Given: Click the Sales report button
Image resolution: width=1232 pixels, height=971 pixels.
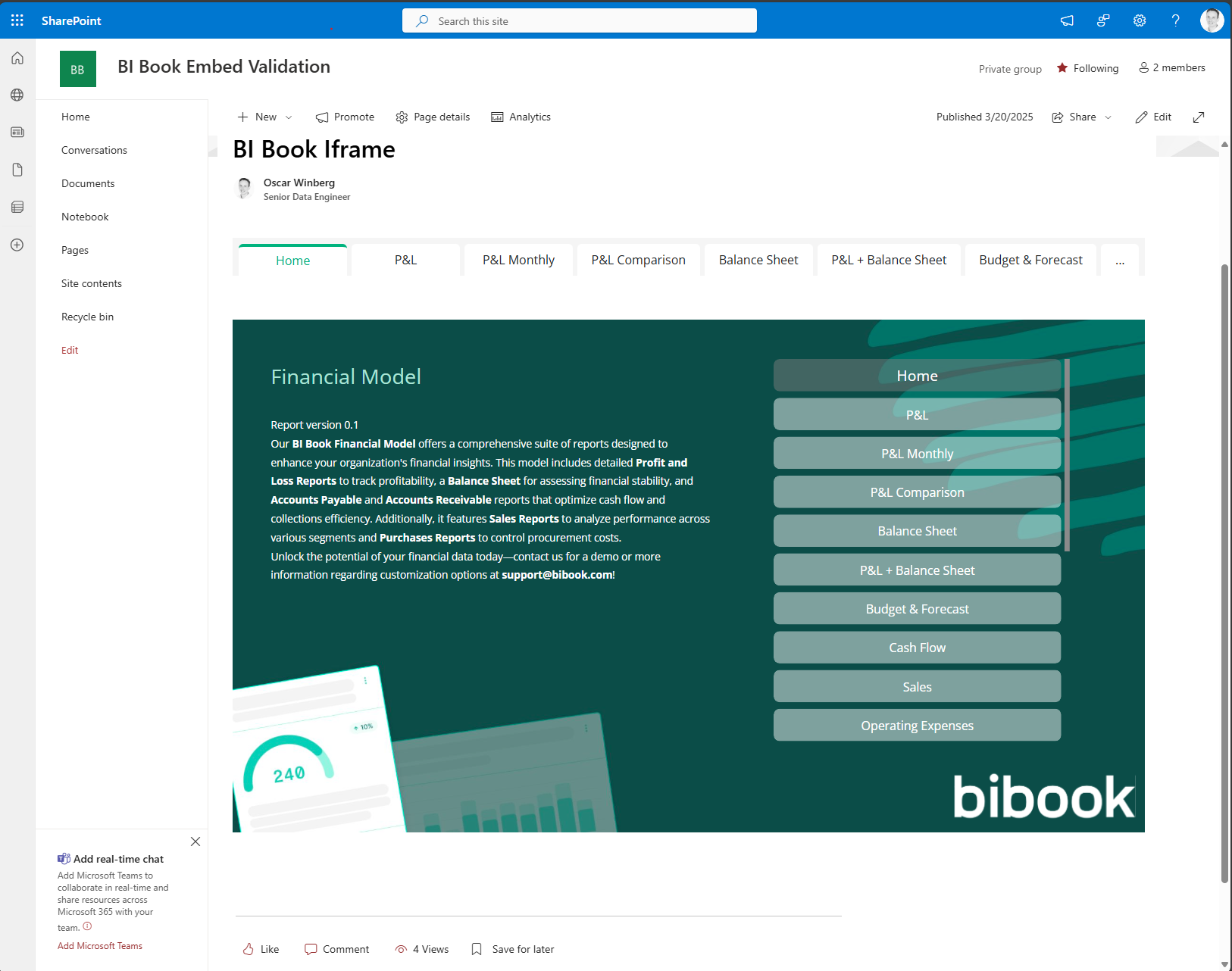Looking at the screenshot, I should click(x=917, y=686).
